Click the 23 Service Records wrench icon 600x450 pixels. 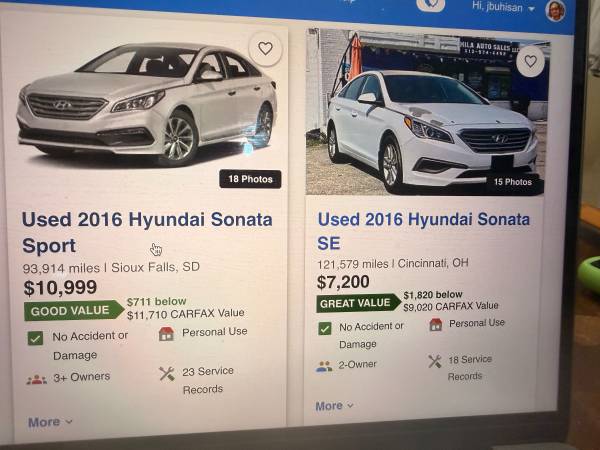(167, 374)
